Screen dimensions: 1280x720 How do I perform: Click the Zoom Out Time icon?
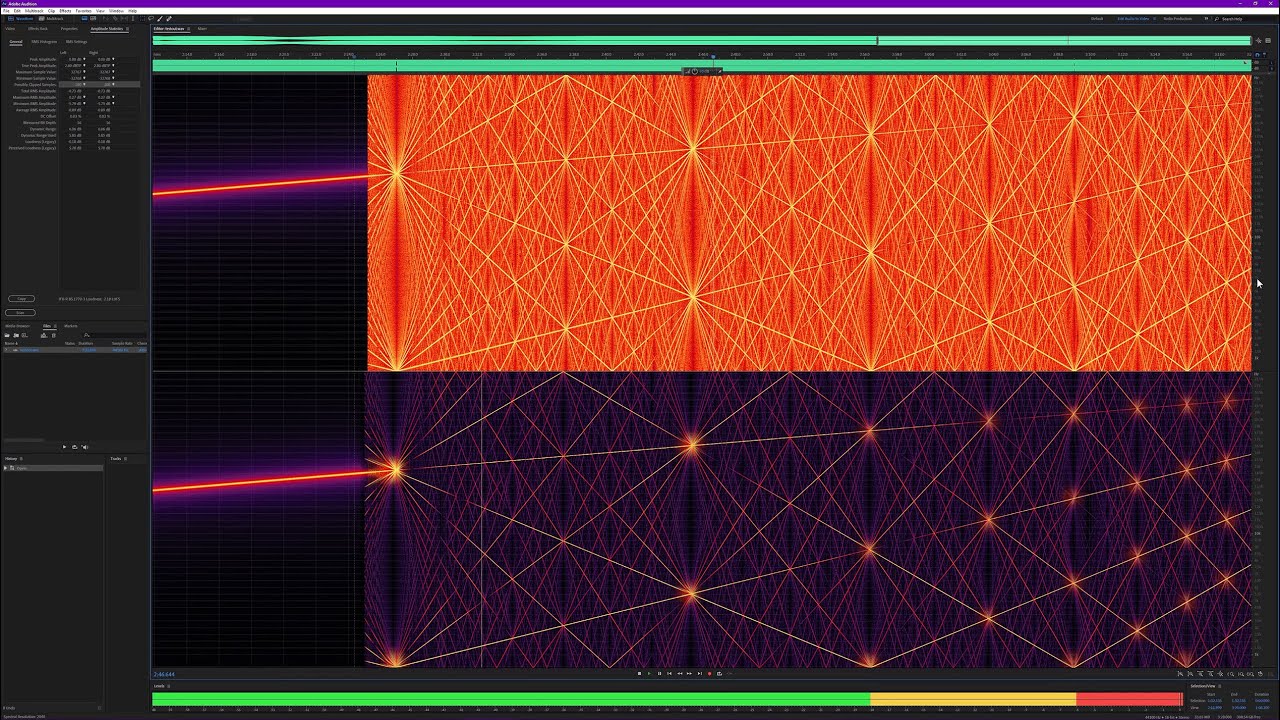coord(1210,674)
